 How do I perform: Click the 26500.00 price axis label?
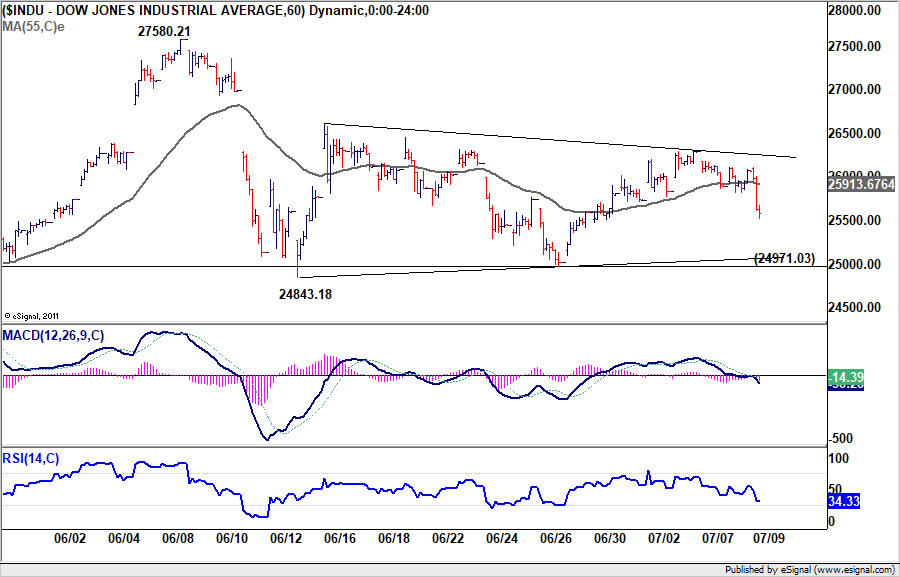coord(855,133)
